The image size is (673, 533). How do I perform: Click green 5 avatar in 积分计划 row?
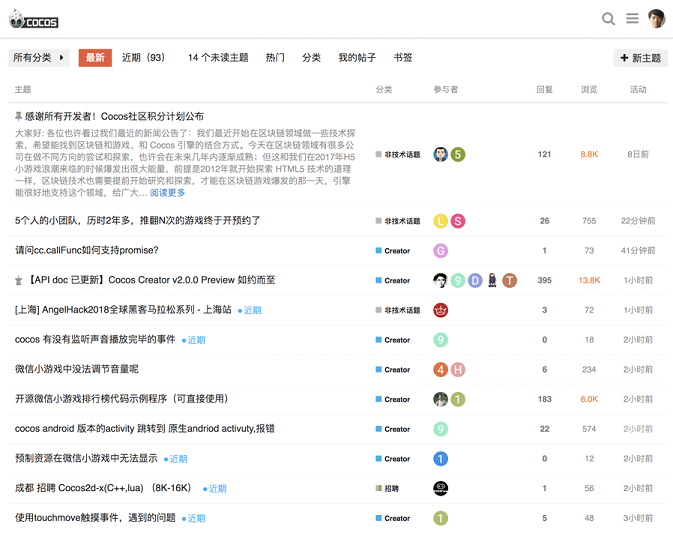[x=458, y=154]
